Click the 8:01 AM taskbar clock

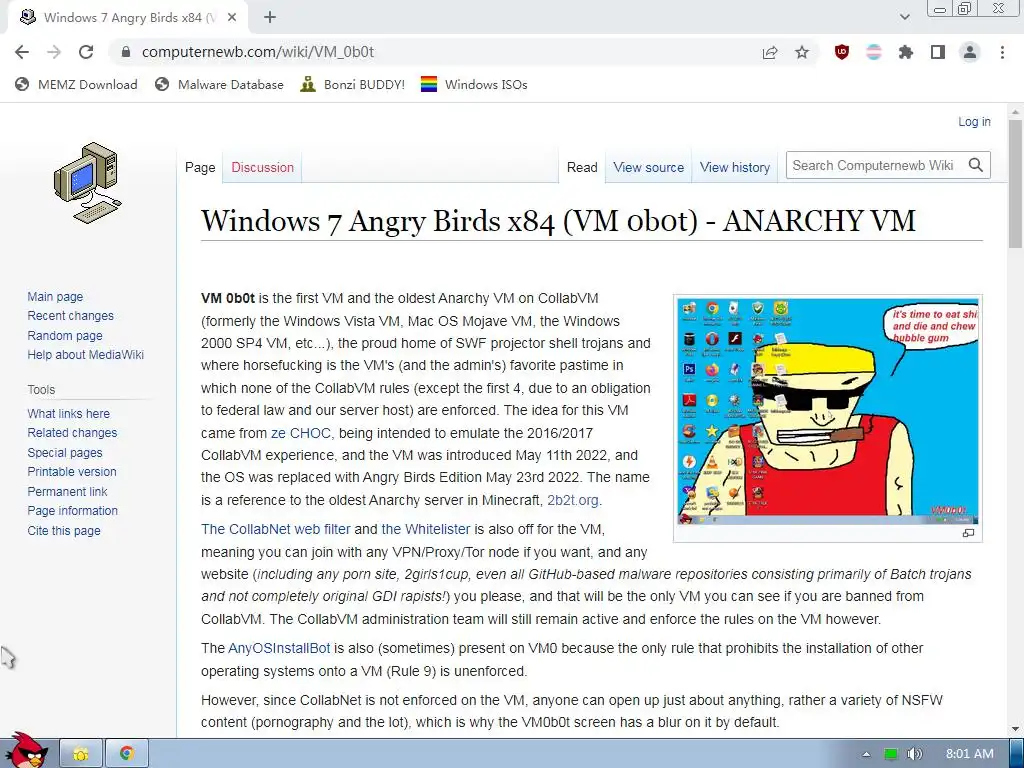[x=969, y=754]
